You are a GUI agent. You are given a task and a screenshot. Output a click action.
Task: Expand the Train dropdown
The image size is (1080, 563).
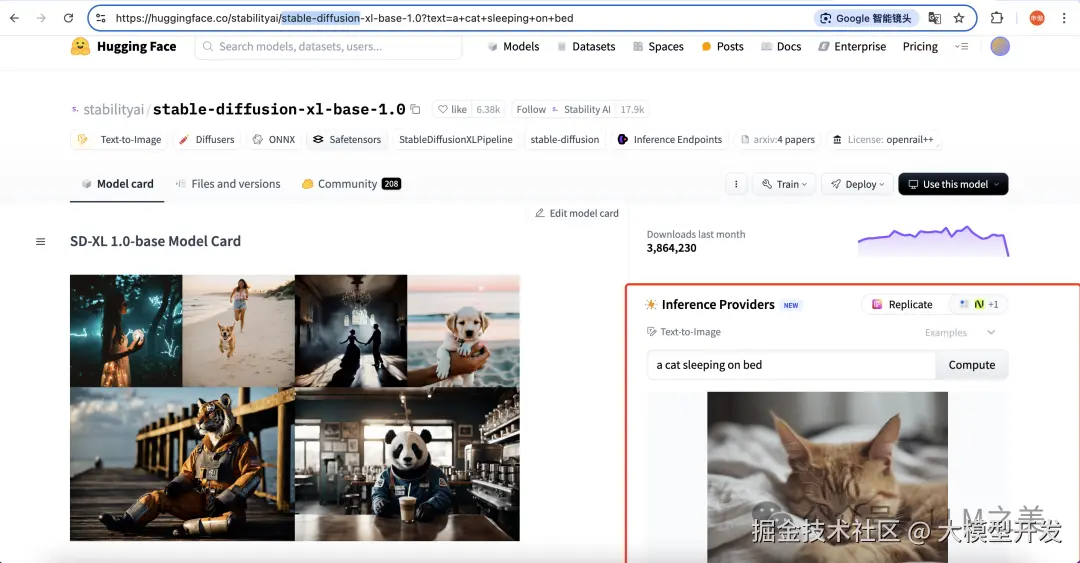(785, 184)
